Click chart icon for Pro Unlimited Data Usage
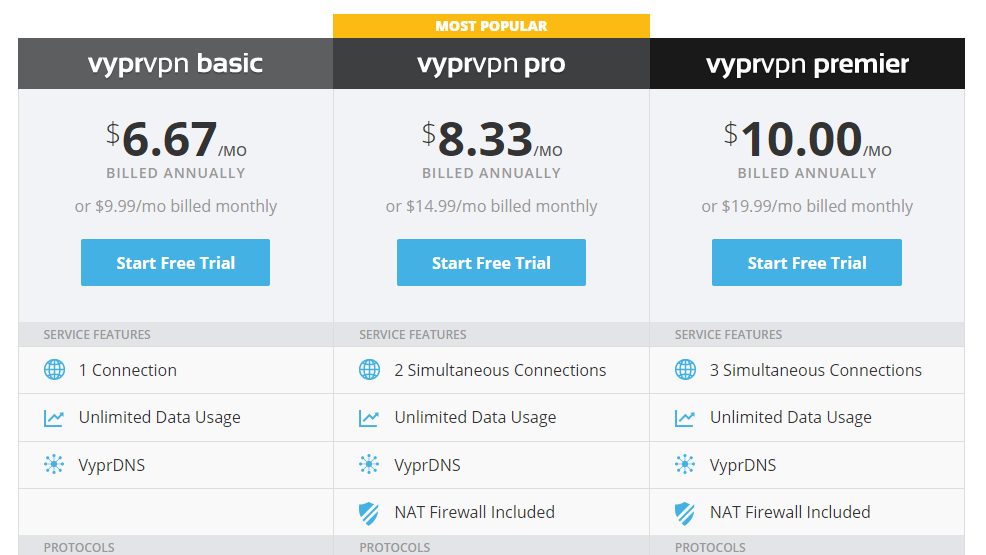 [368, 418]
